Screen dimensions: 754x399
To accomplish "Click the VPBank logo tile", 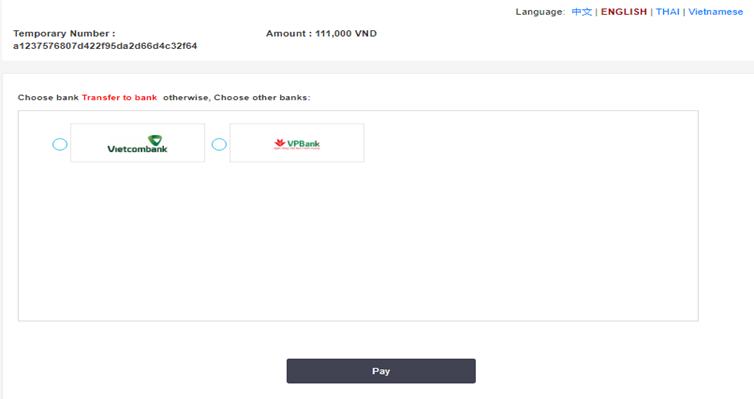I will point(297,143).
